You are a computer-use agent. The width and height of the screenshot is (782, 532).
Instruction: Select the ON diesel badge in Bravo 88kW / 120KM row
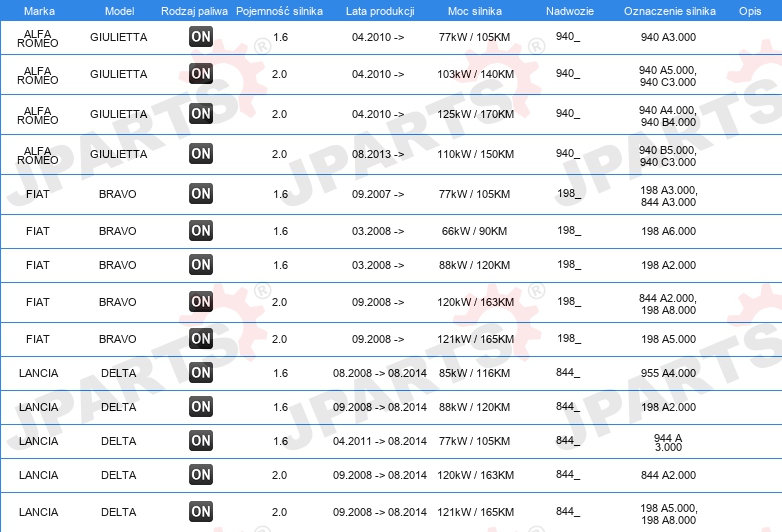coord(201,264)
